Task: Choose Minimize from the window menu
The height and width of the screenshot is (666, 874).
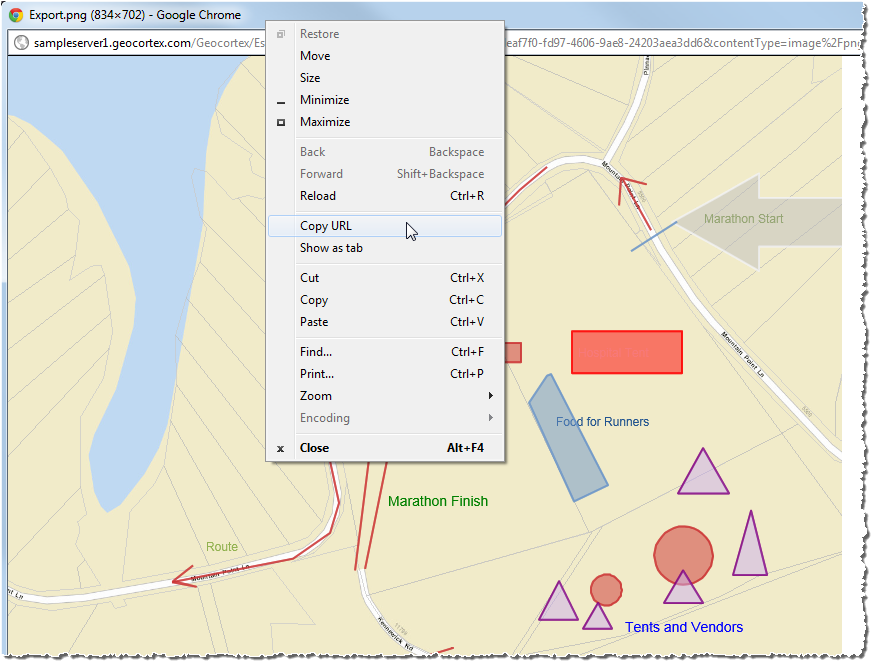Action: (x=324, y=100)
